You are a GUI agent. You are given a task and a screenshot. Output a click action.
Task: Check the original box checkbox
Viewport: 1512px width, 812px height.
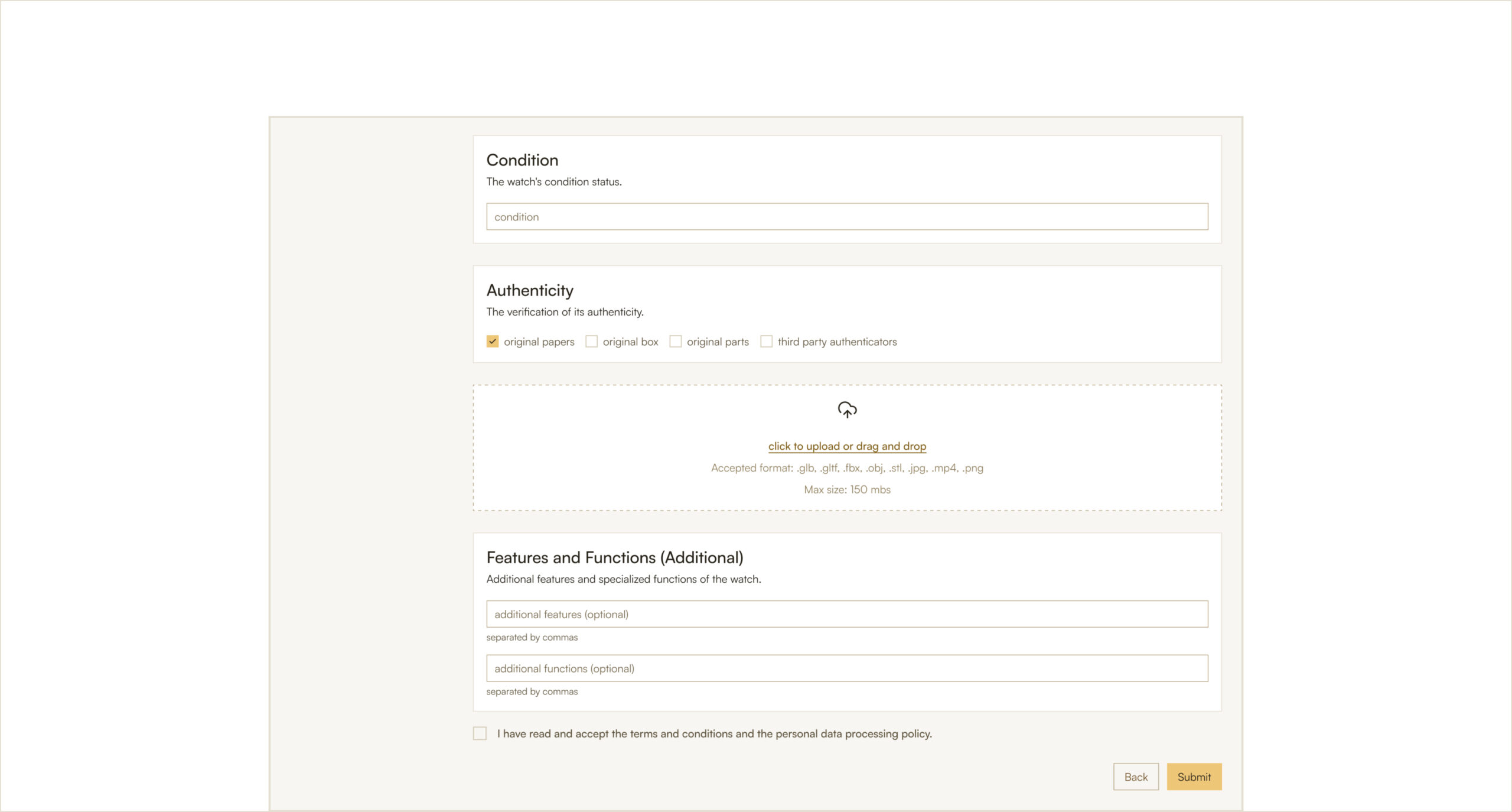[x=591, y=342]
